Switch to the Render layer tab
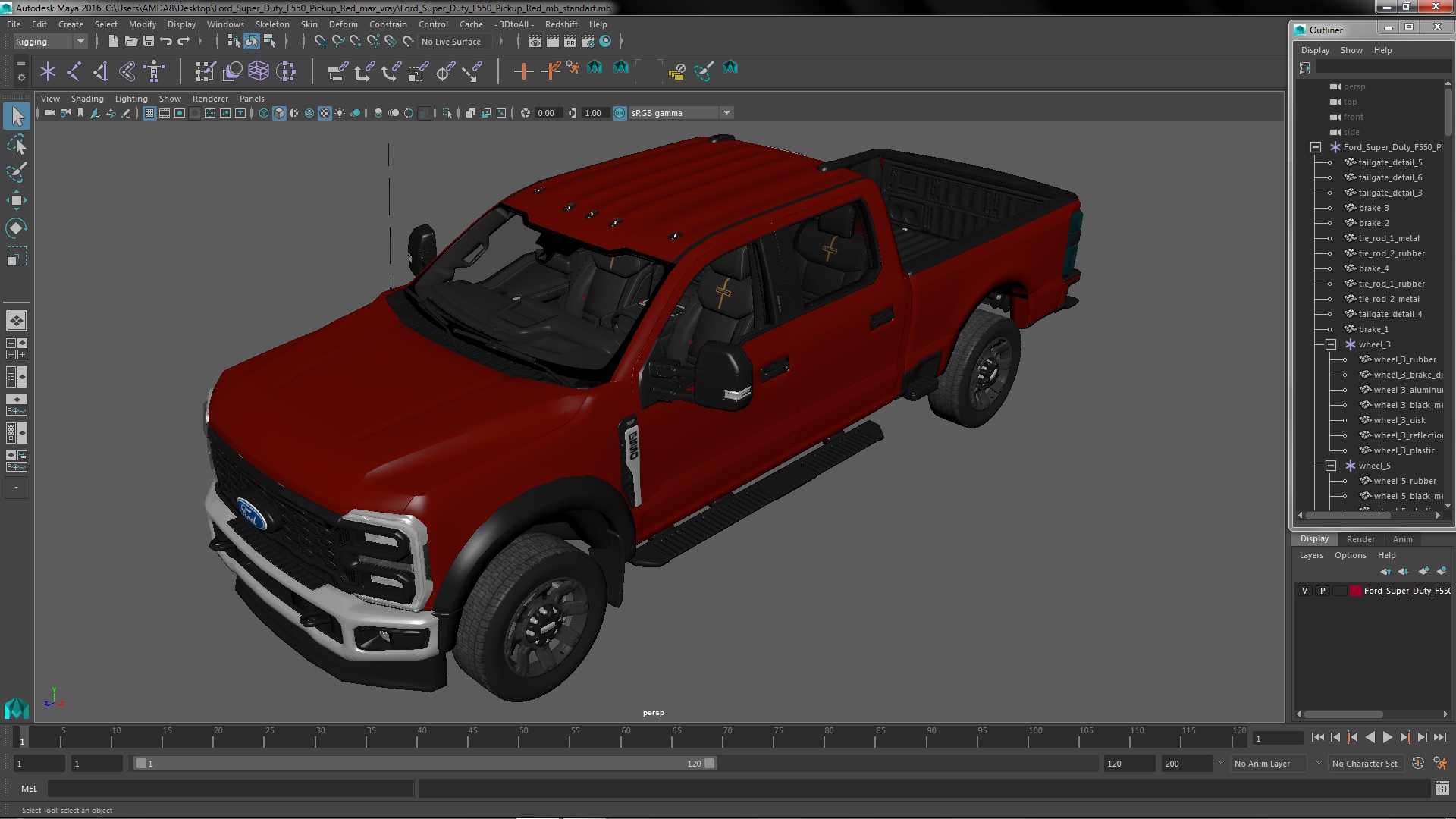This screenshot has width=1456, height=819. (1360, 539)
